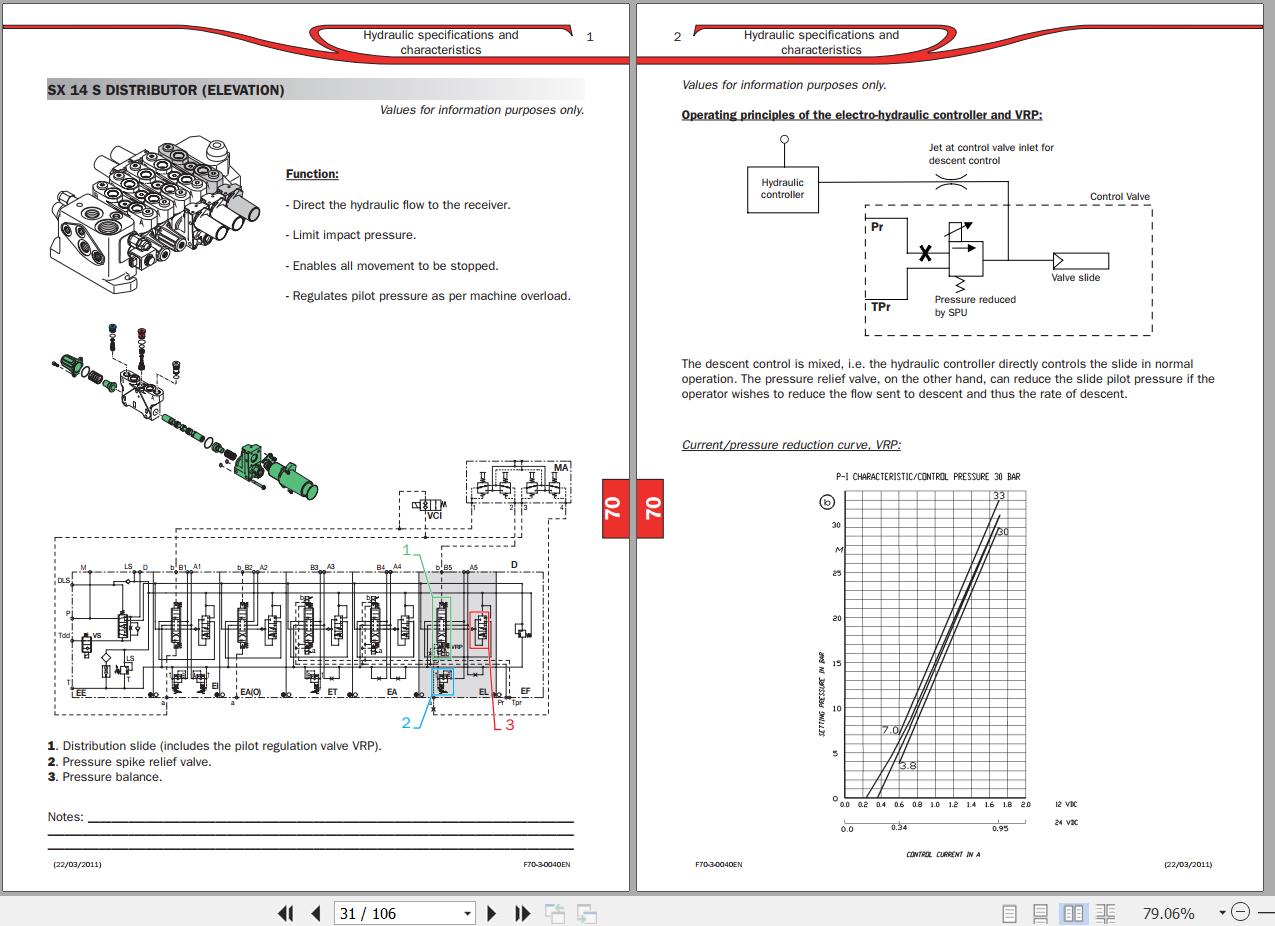The width and height of the screenshot is (1275, 926).
Task: Click the 'Distribution slide' legend line
Action: tap(215, 746)
